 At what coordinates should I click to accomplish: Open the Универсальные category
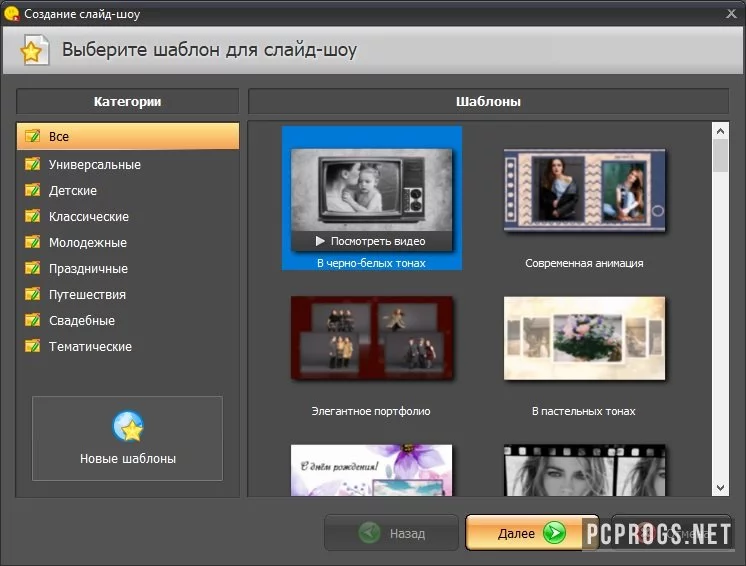(128, 164)
